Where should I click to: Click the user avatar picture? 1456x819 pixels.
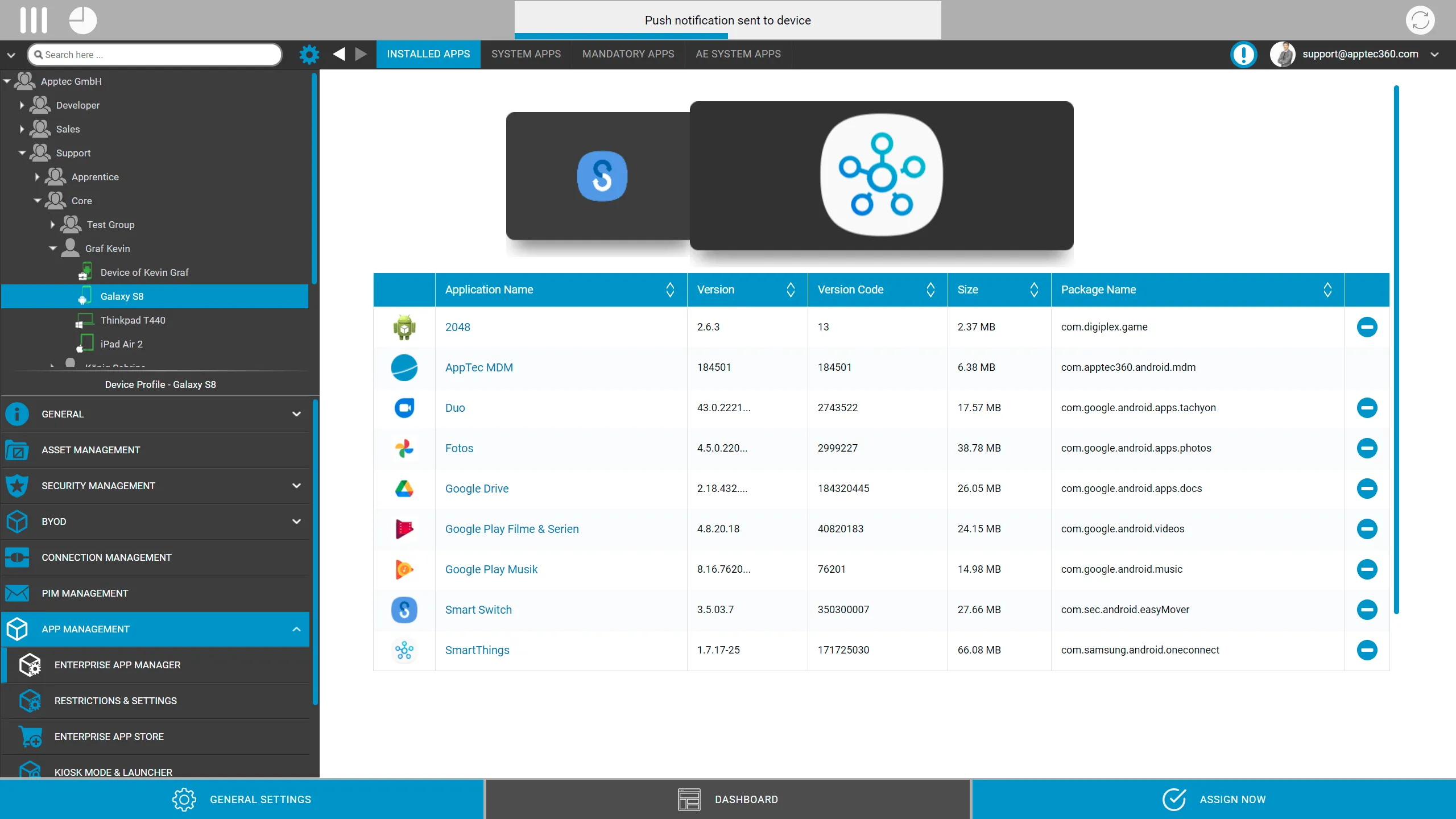(x=1283, y=55)
